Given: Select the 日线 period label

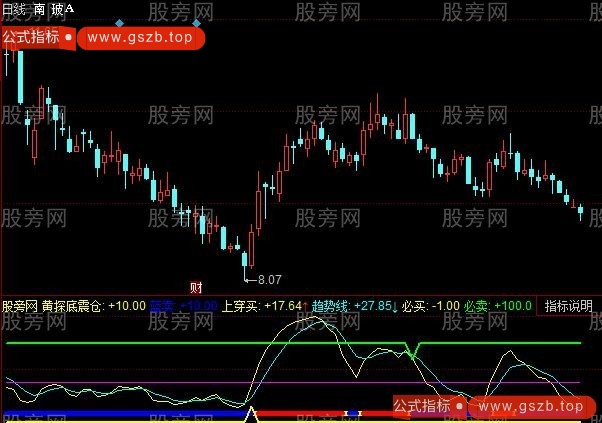Looking at the screenshot, I should 14,8.
